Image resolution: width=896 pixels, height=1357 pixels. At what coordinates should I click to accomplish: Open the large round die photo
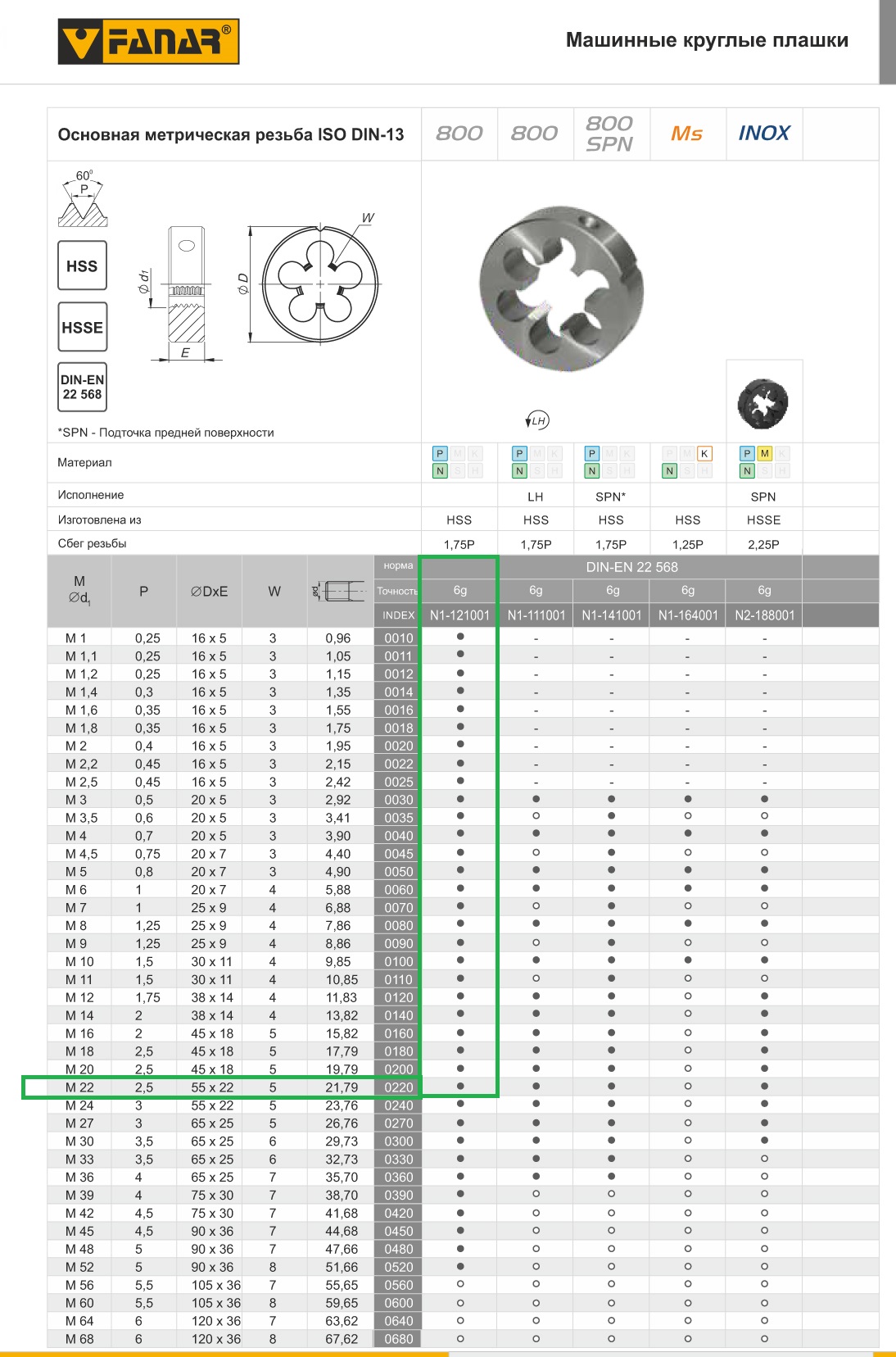[562, 288]
